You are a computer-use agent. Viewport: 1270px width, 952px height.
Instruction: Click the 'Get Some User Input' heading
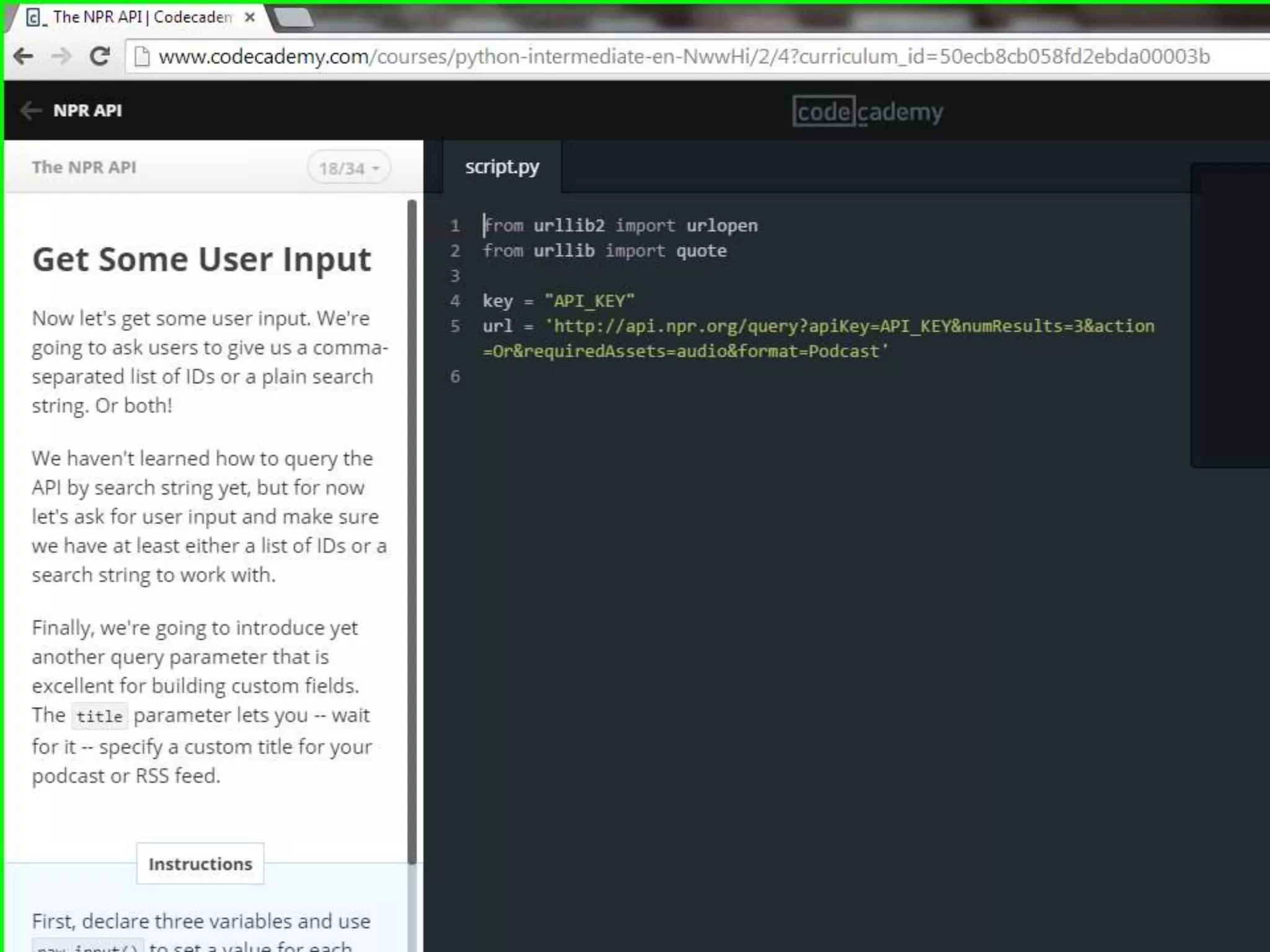[202, 259]
